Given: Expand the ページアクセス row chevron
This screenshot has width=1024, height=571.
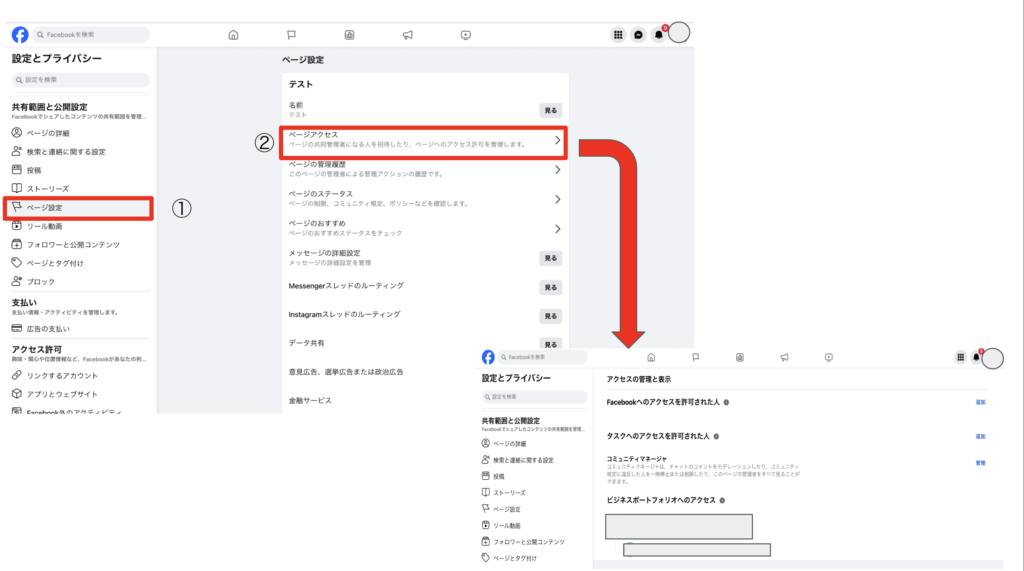Looking at the screenshot, I should tap(557, 141).
